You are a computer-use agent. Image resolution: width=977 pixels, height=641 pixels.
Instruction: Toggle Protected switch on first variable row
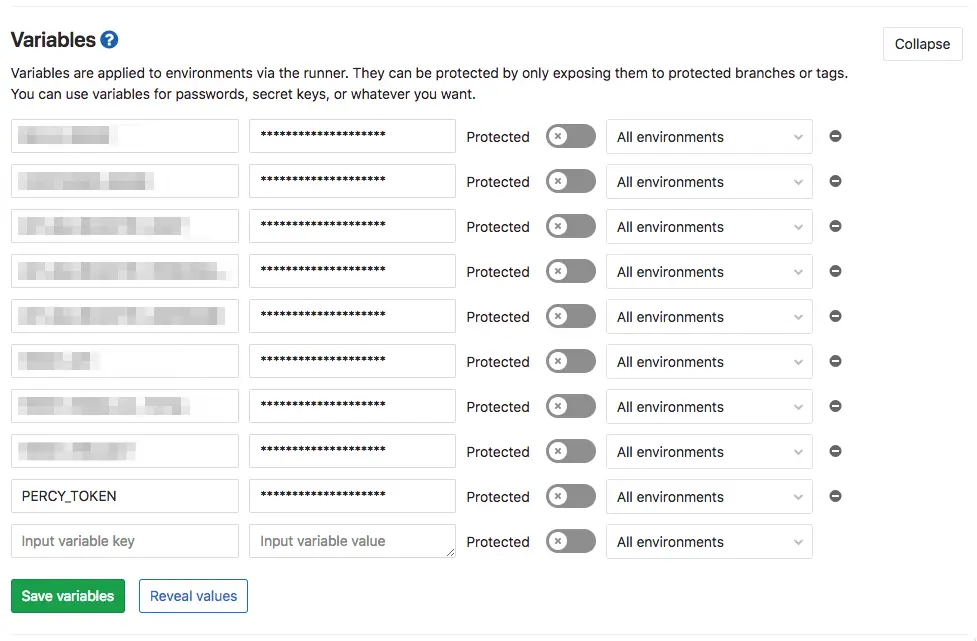pyautogui.click(x=570, y=137)
